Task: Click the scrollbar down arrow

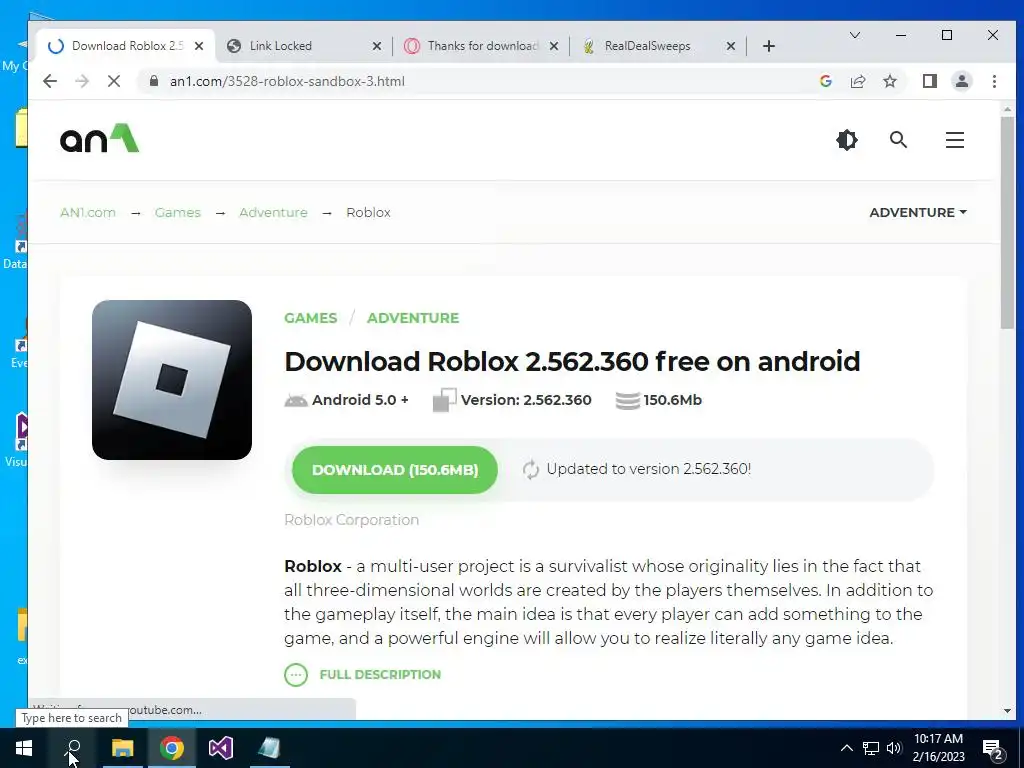Action: click(1007, 711)
